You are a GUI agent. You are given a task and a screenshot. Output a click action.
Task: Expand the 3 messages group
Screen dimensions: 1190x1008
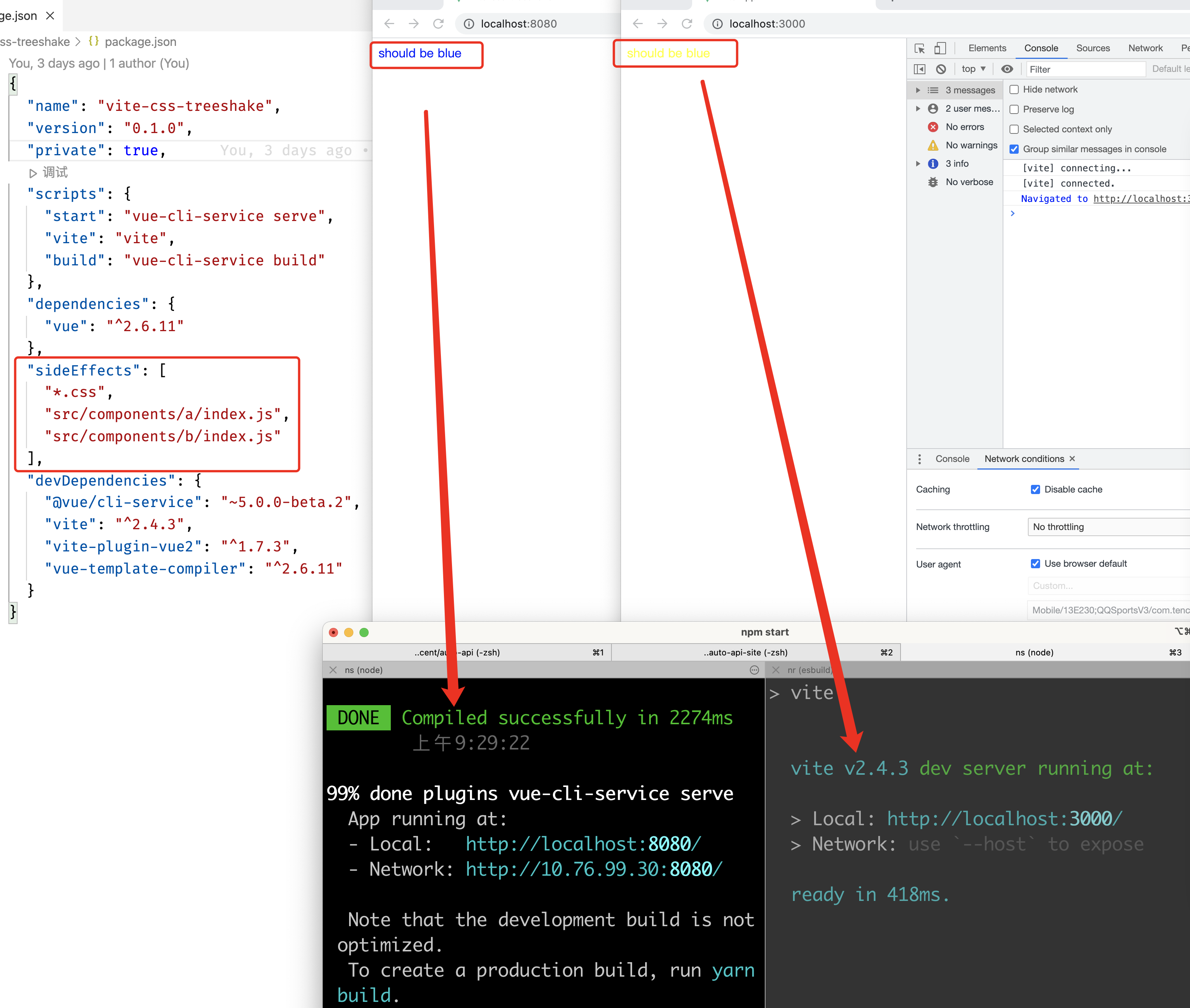(918, 90)
